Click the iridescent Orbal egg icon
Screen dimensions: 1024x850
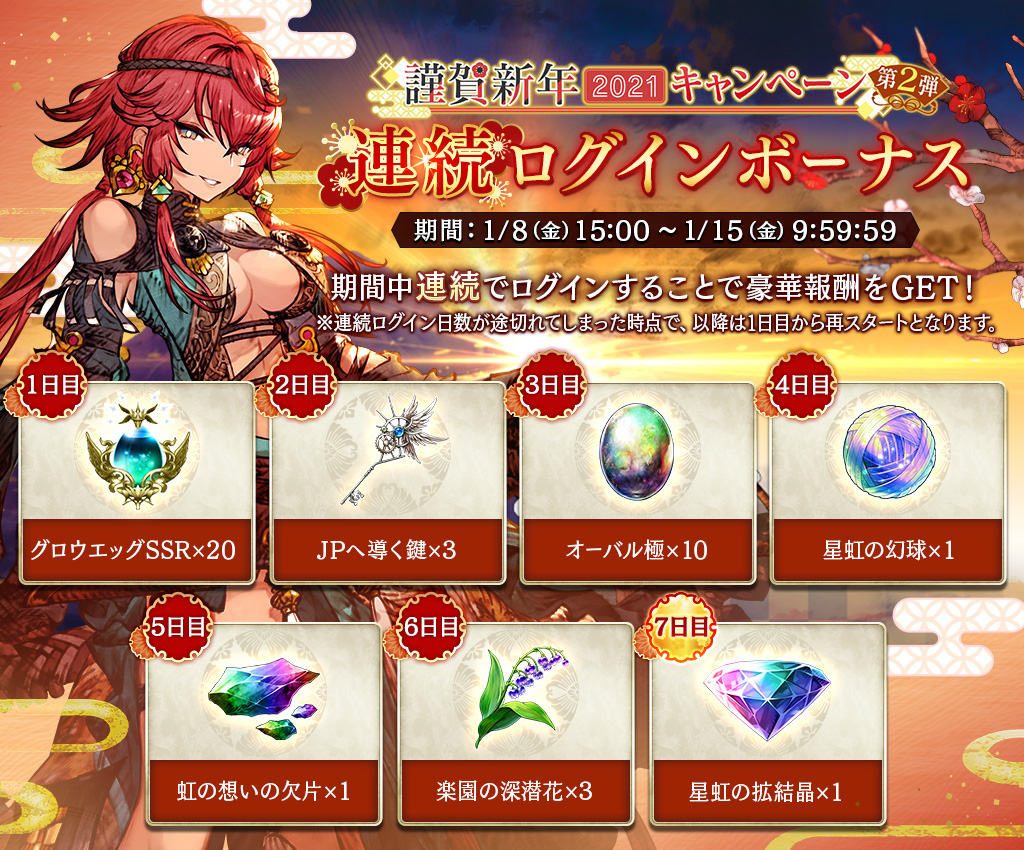(636, 451)
